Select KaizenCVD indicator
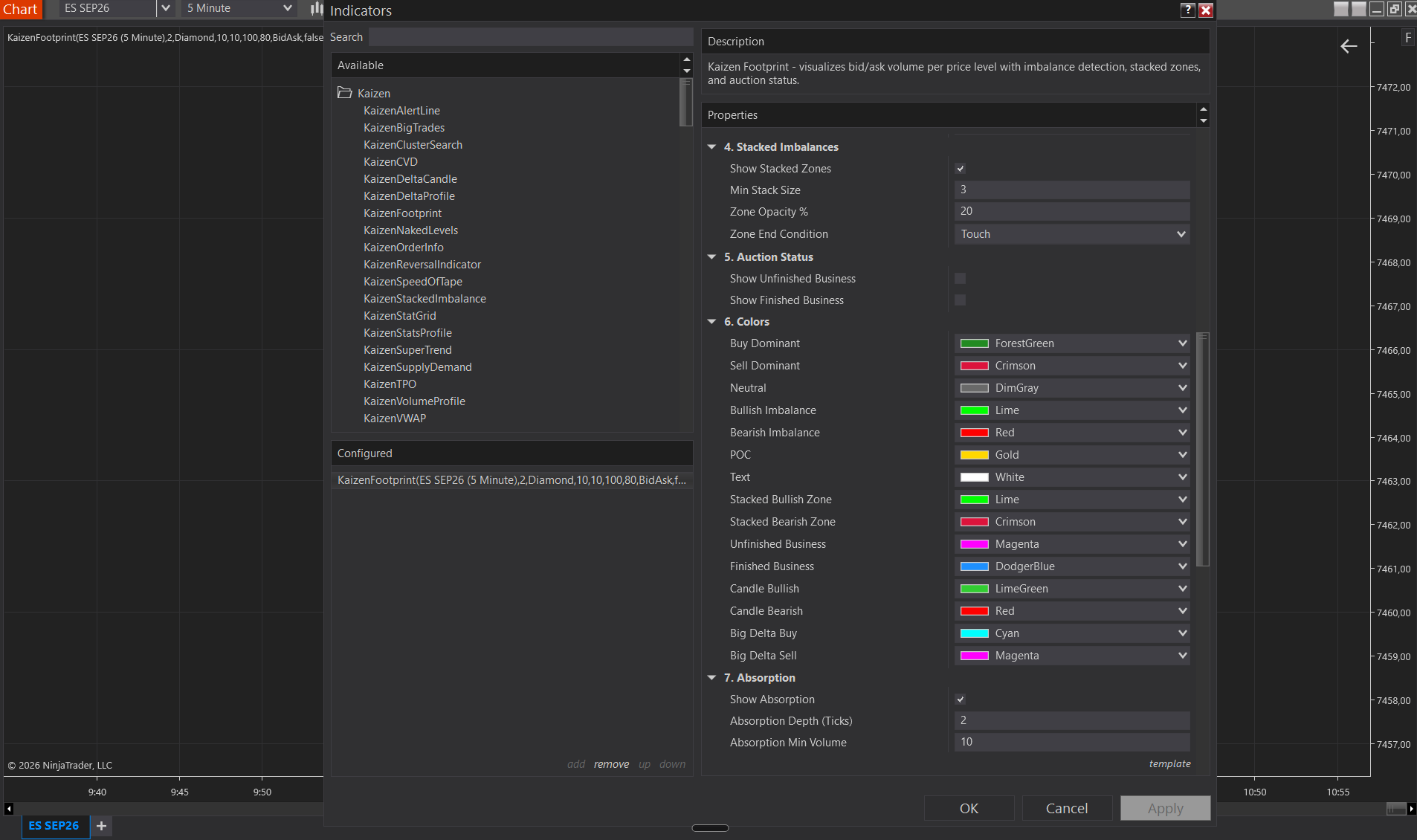The image size is (1417, 840). pyautogui.click(x=390, y=162)
